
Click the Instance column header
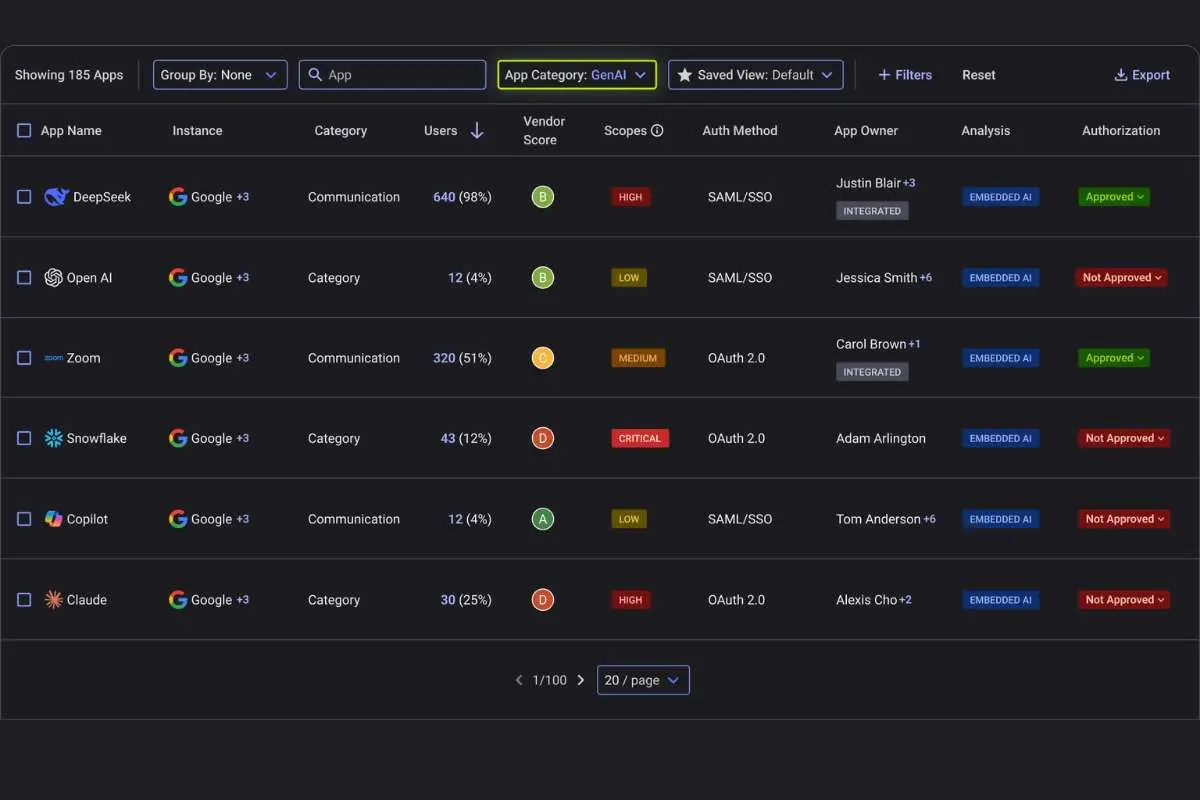coord(197,131)
